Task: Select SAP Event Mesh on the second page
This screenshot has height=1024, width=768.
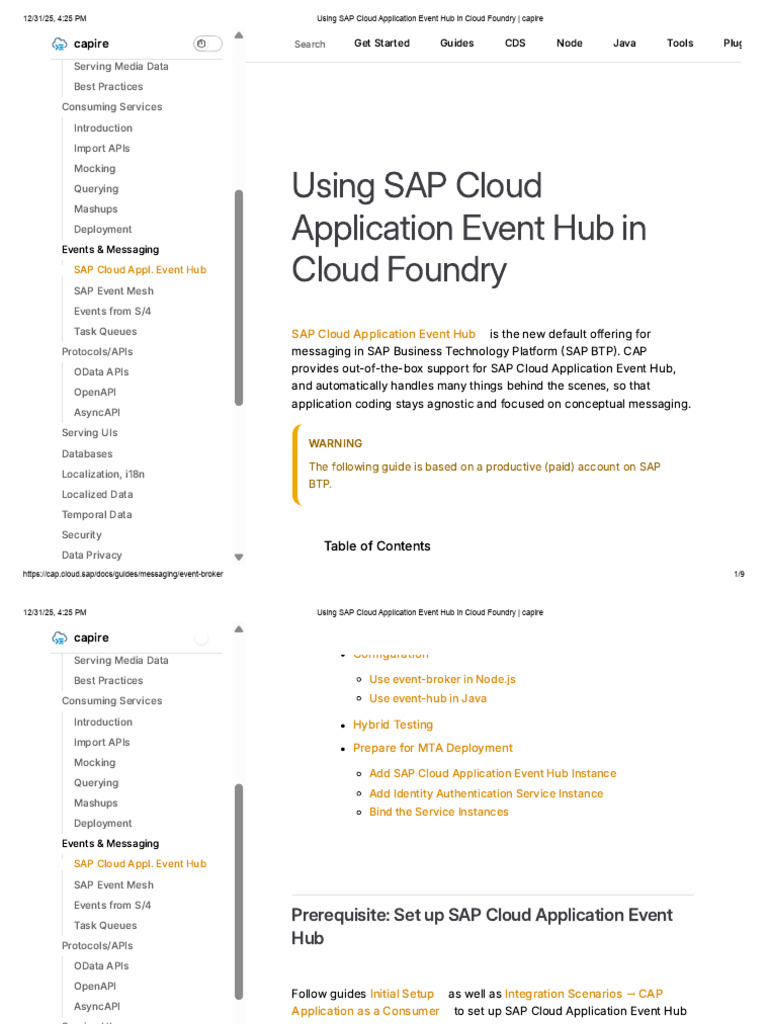Action: (x=114, y=885)
